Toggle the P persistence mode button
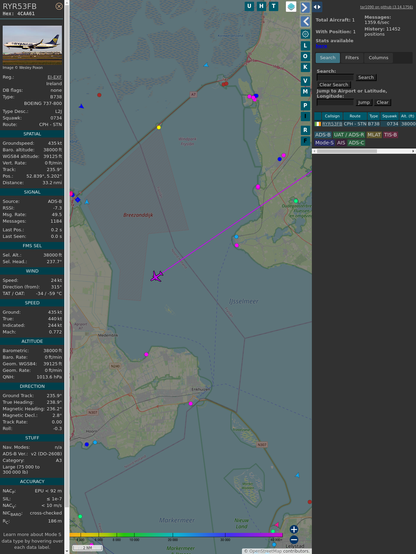This screenshot has height=554, width=416. 305,105
